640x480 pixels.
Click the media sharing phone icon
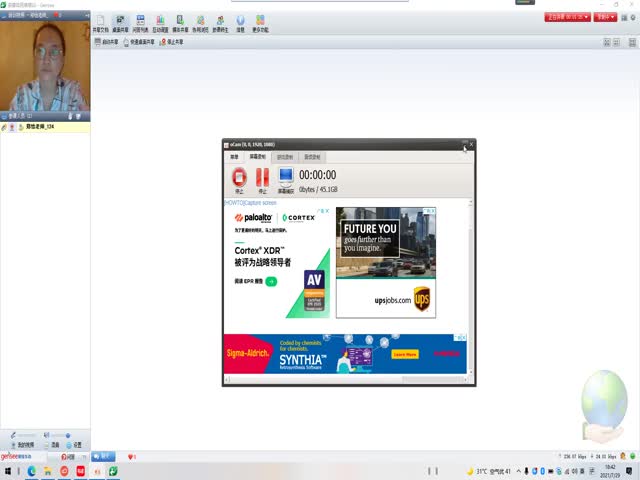click(180, 24)
